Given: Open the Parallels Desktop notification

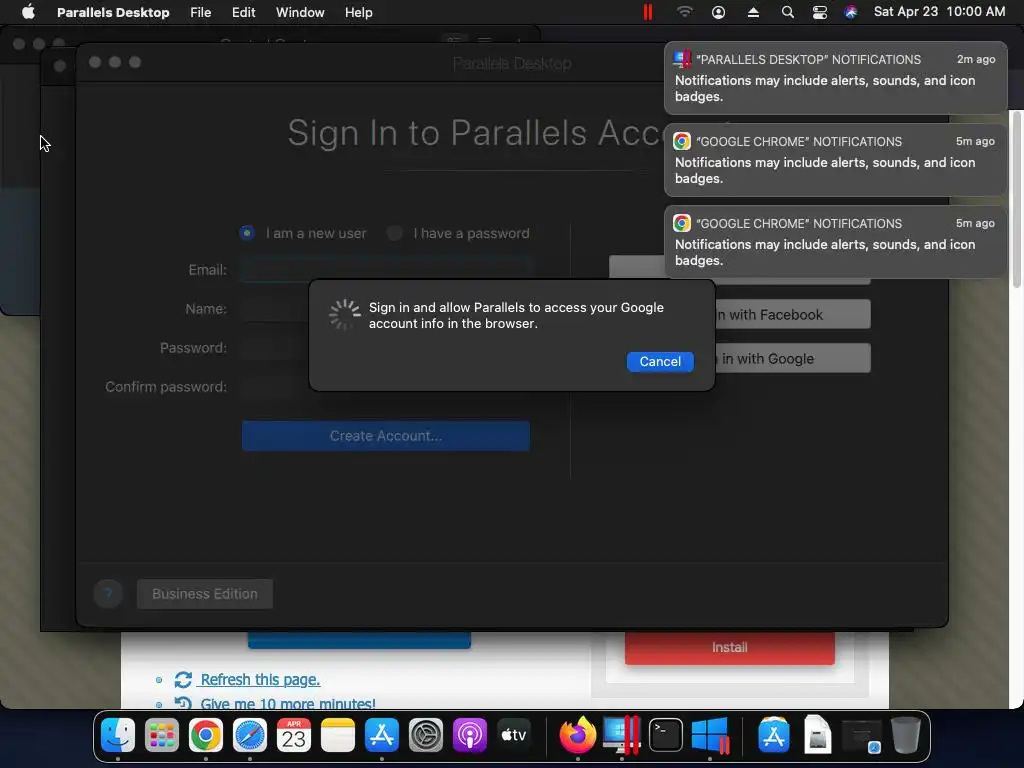Looking at the screenshot, I should (x=835, y=78).
